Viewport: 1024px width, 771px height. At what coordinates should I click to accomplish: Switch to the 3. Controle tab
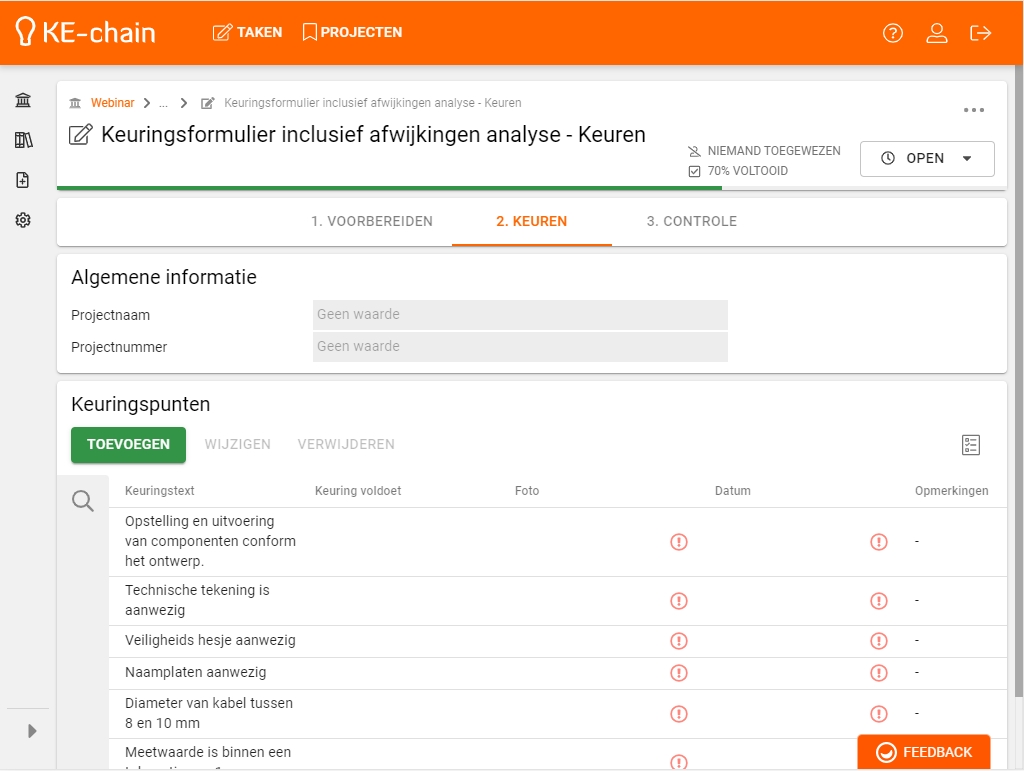692,222
